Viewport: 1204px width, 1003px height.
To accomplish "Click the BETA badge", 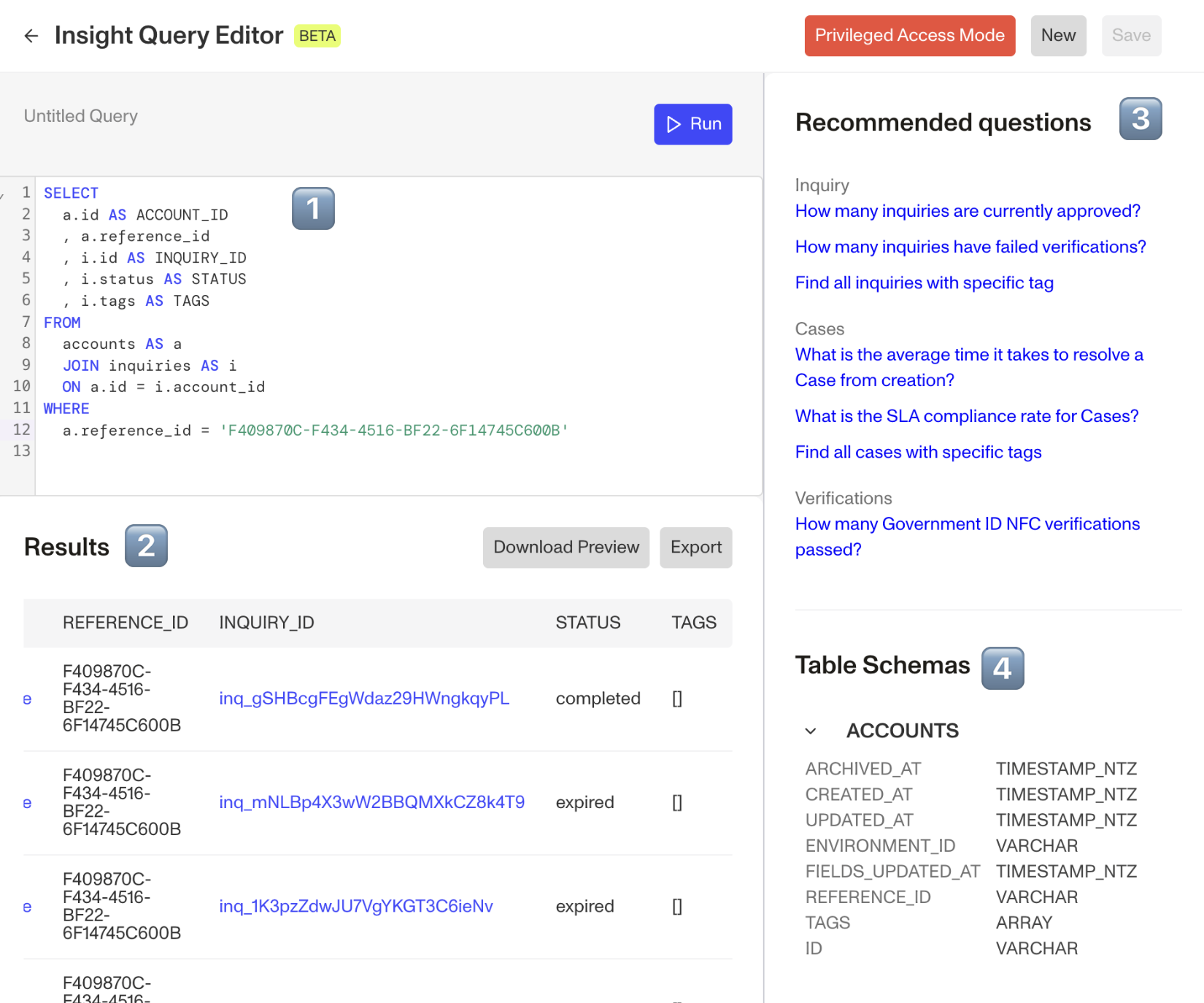I will pyautogui.click(x=317, y=36).
